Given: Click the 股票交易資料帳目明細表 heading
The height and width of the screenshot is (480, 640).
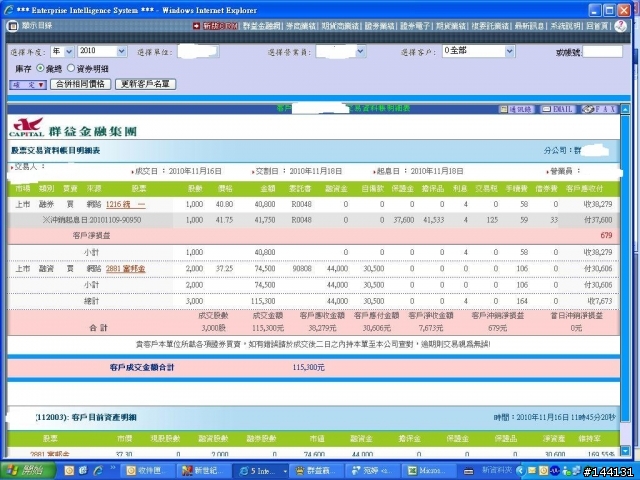Looking at the screenshot, I should (x=56, y=151).
